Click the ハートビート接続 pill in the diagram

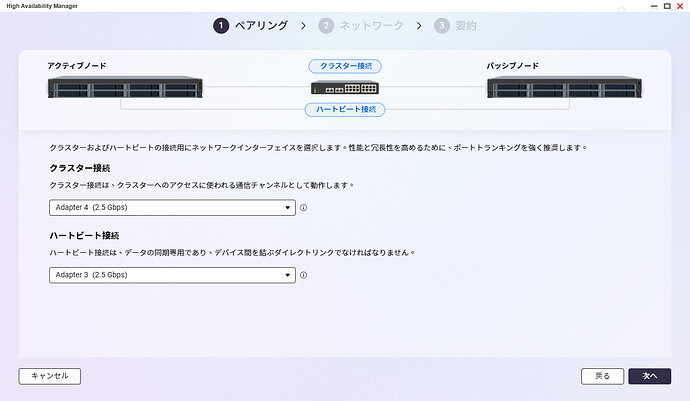point(345,109)
